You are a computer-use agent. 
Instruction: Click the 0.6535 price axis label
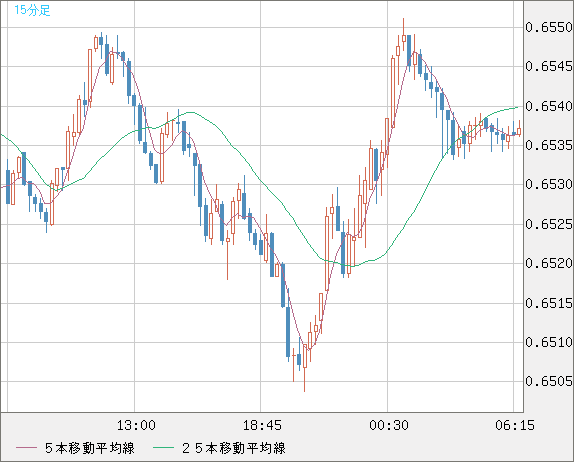click(x=549, y=145)
